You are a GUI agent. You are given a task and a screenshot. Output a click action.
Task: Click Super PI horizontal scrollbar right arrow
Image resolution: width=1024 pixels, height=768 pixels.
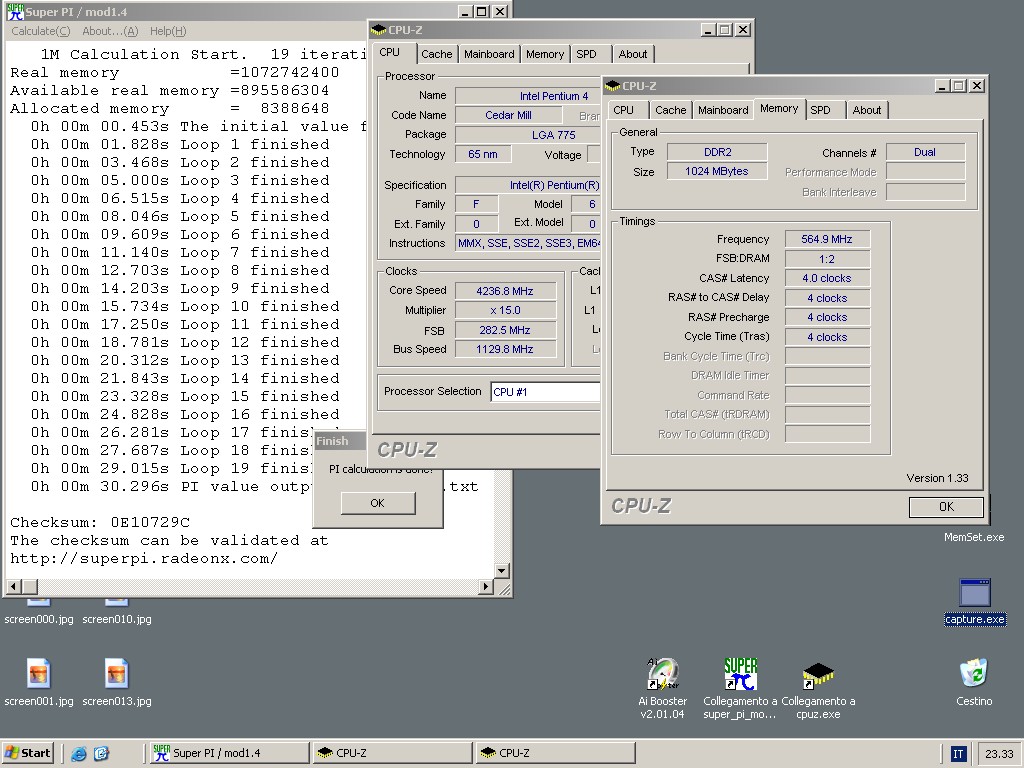pos(485,586)
